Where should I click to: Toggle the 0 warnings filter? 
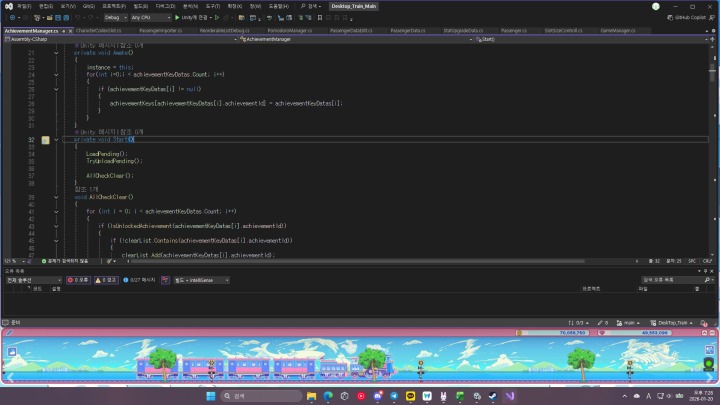105,280
